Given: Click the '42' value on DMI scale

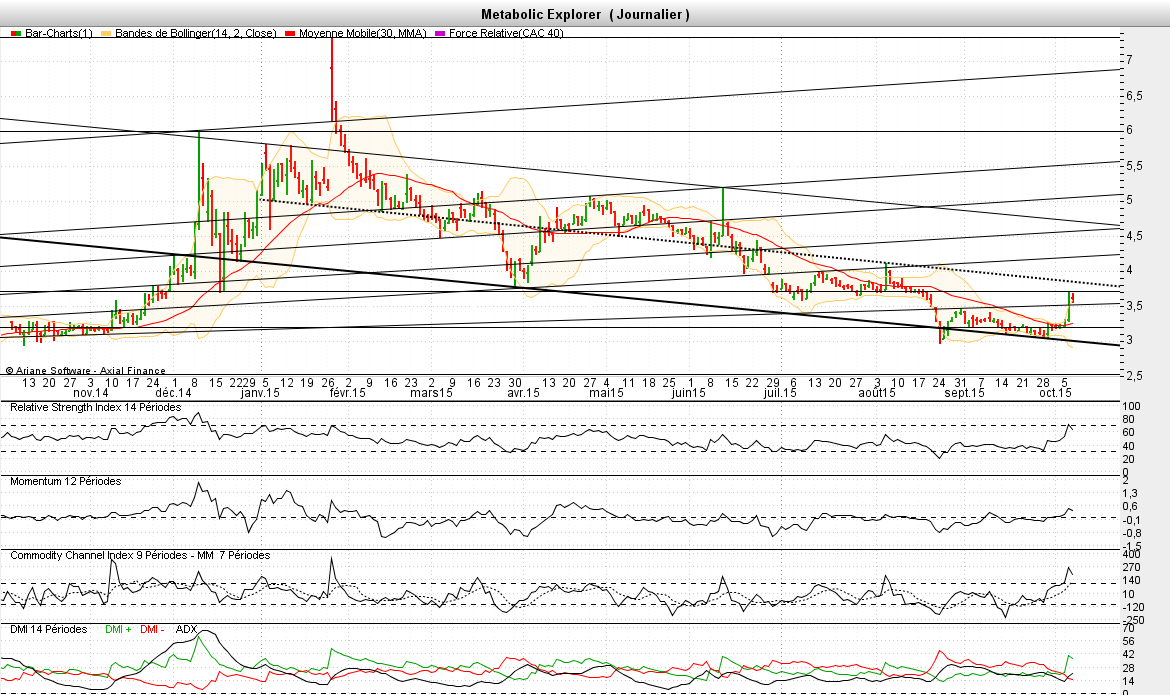Looking at the screenshot, I should tap(1129, 655).
